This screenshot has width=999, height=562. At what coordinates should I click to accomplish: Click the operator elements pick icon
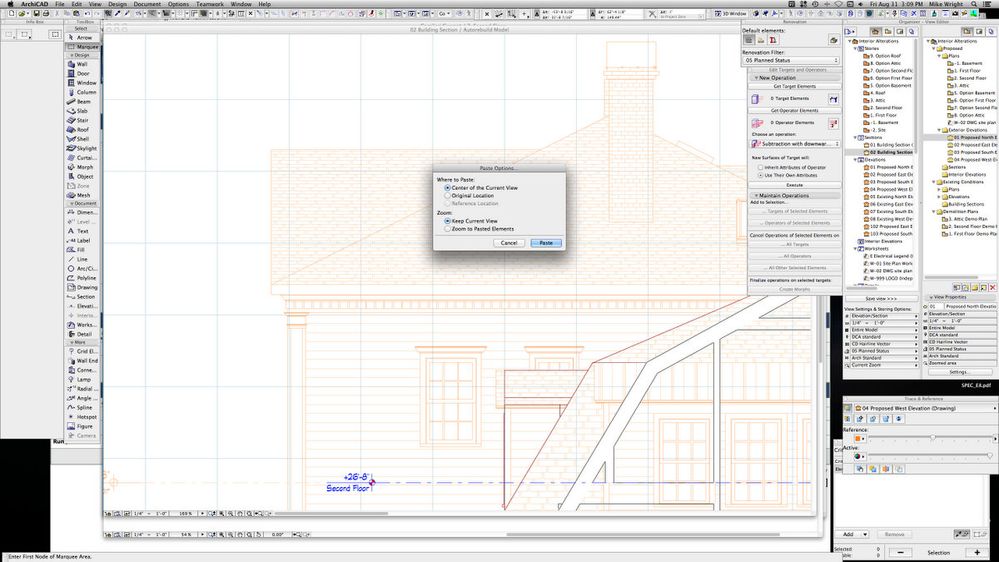coord(833,123)
